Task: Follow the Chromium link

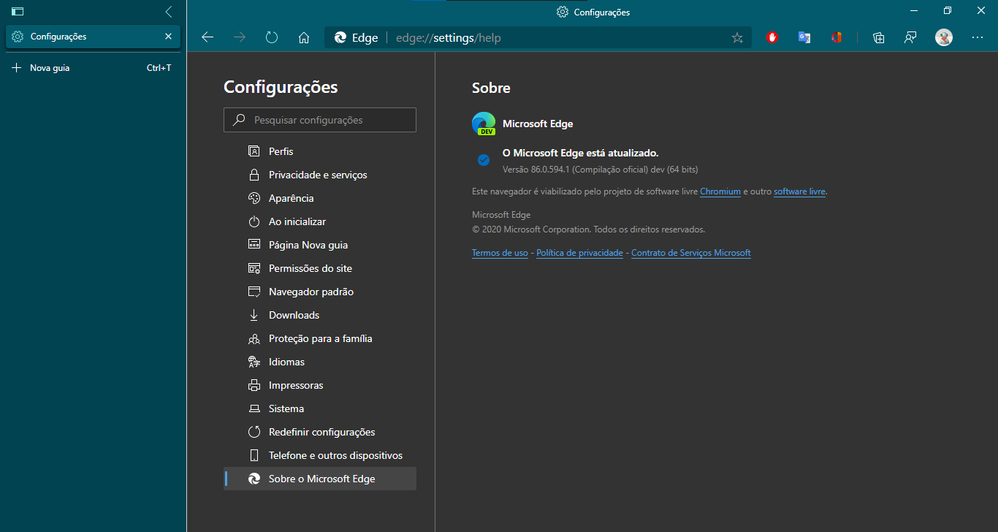Action: (720, 192)
